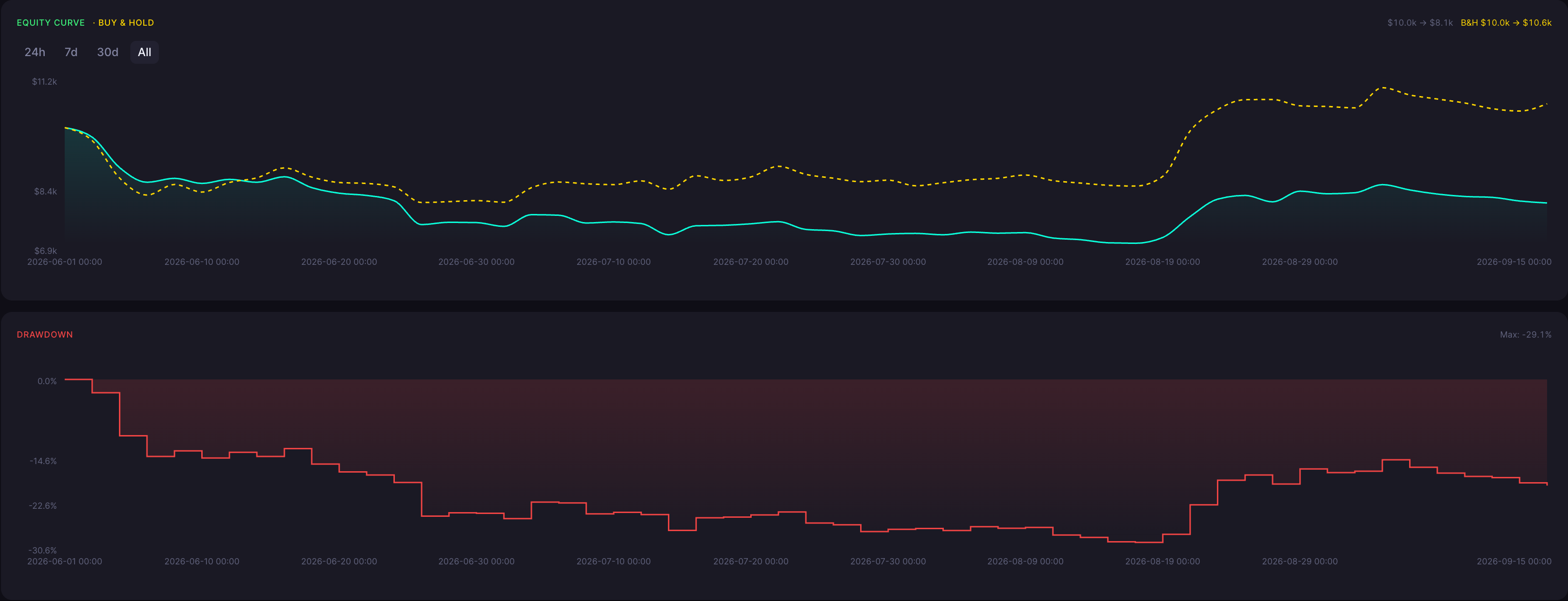Viewport: 1568px width, 601px height.
Task: Click the Max: -29.1% drawdown value
Action: pyautogui.click(x=1525, y=335)
